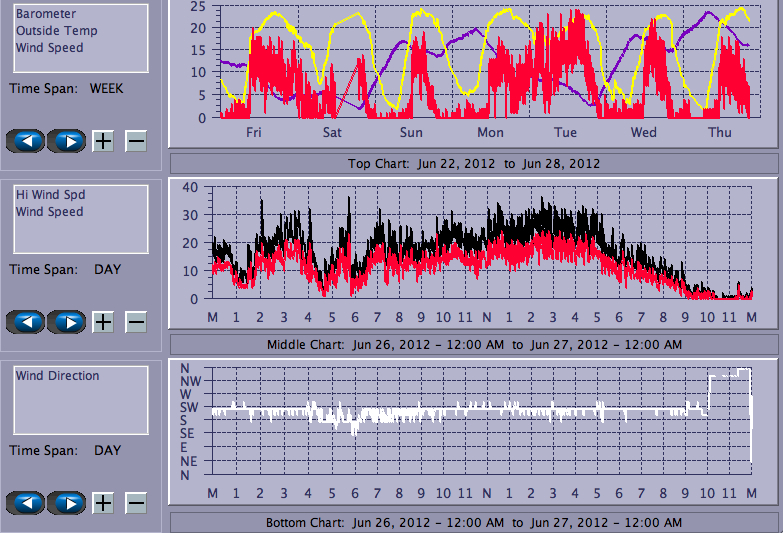Screen dimensions: 783x533
Task: Select Wind Speed in the top chart list
Action: pos(49,47)
